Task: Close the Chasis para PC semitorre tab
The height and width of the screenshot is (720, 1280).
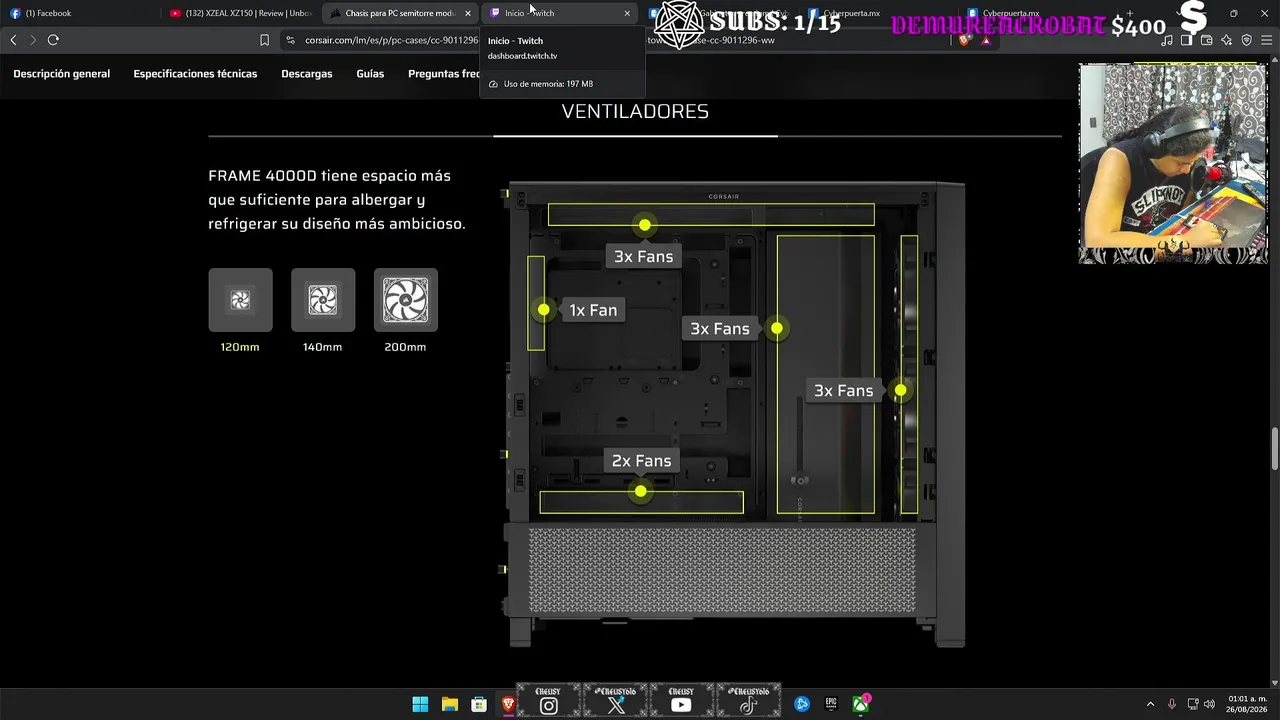Action: 467,13
